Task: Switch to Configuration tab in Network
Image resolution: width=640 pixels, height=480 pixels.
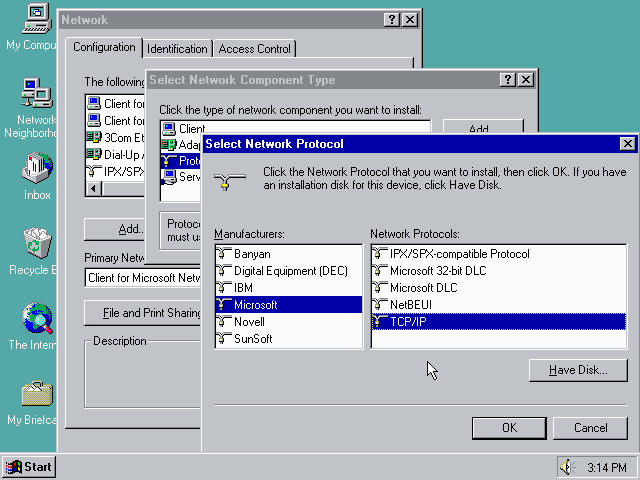Action: coord(104,48)
